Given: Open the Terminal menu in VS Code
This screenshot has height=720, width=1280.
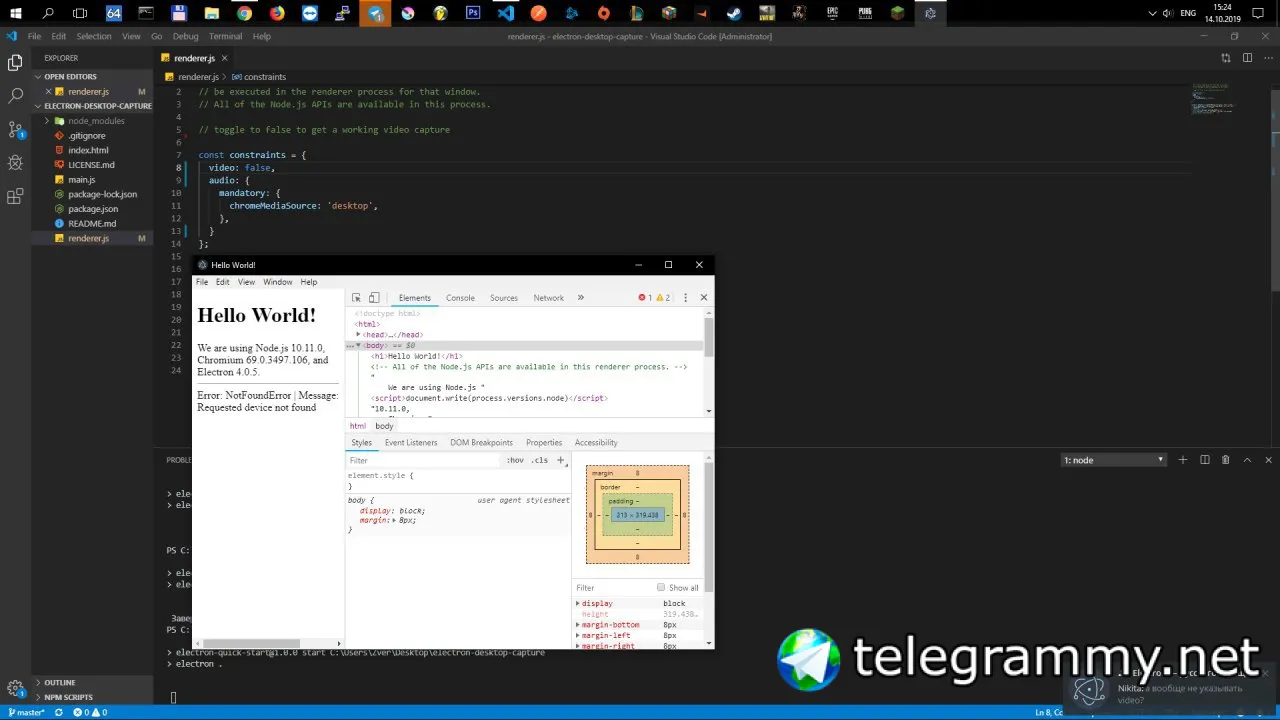Looking at the screenshot, I should [x=225, y=36].
